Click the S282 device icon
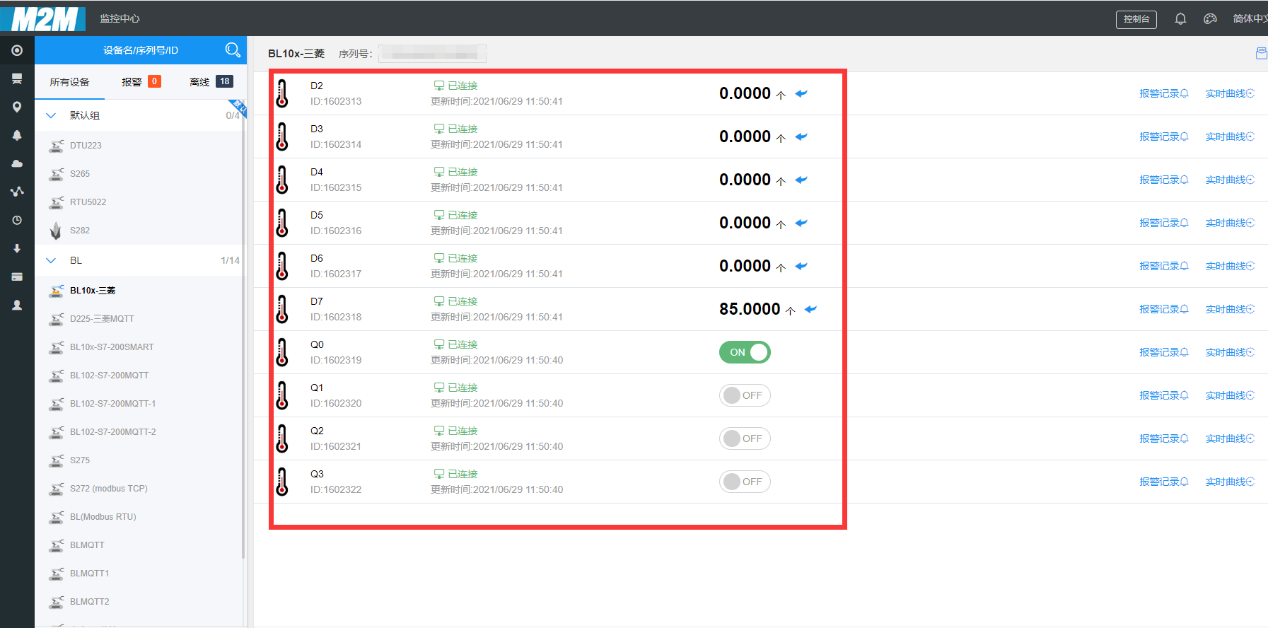This screenshot has width=1268, height=628. [56, 230]
